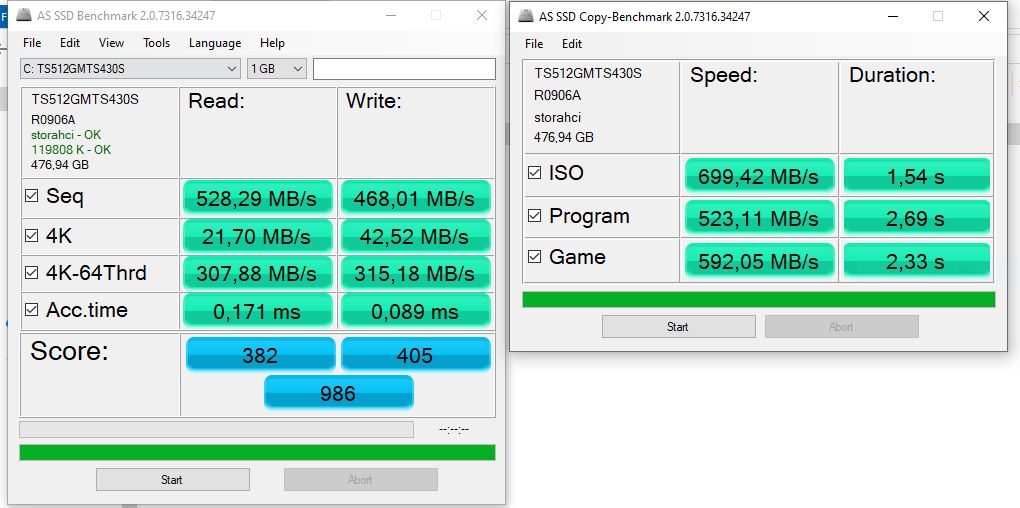Click the total score 986
This screenshot has width=1020, height=508.
pyautogui.click(x=338, y=392)
